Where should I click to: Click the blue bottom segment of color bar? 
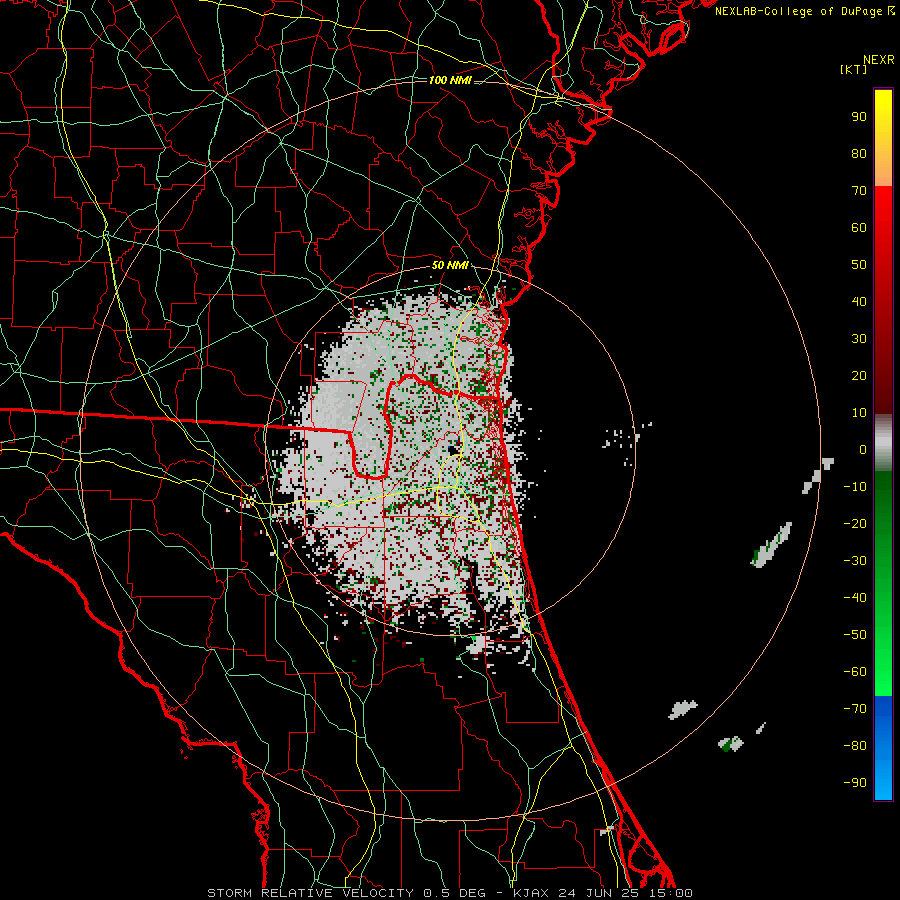pos(883,748)
